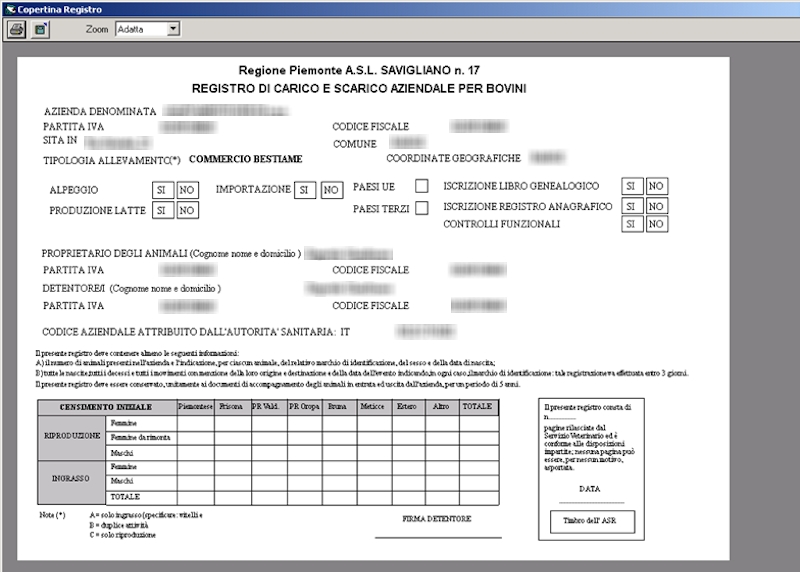Click the 'PR Oropa' column header

tap(304, 406)
